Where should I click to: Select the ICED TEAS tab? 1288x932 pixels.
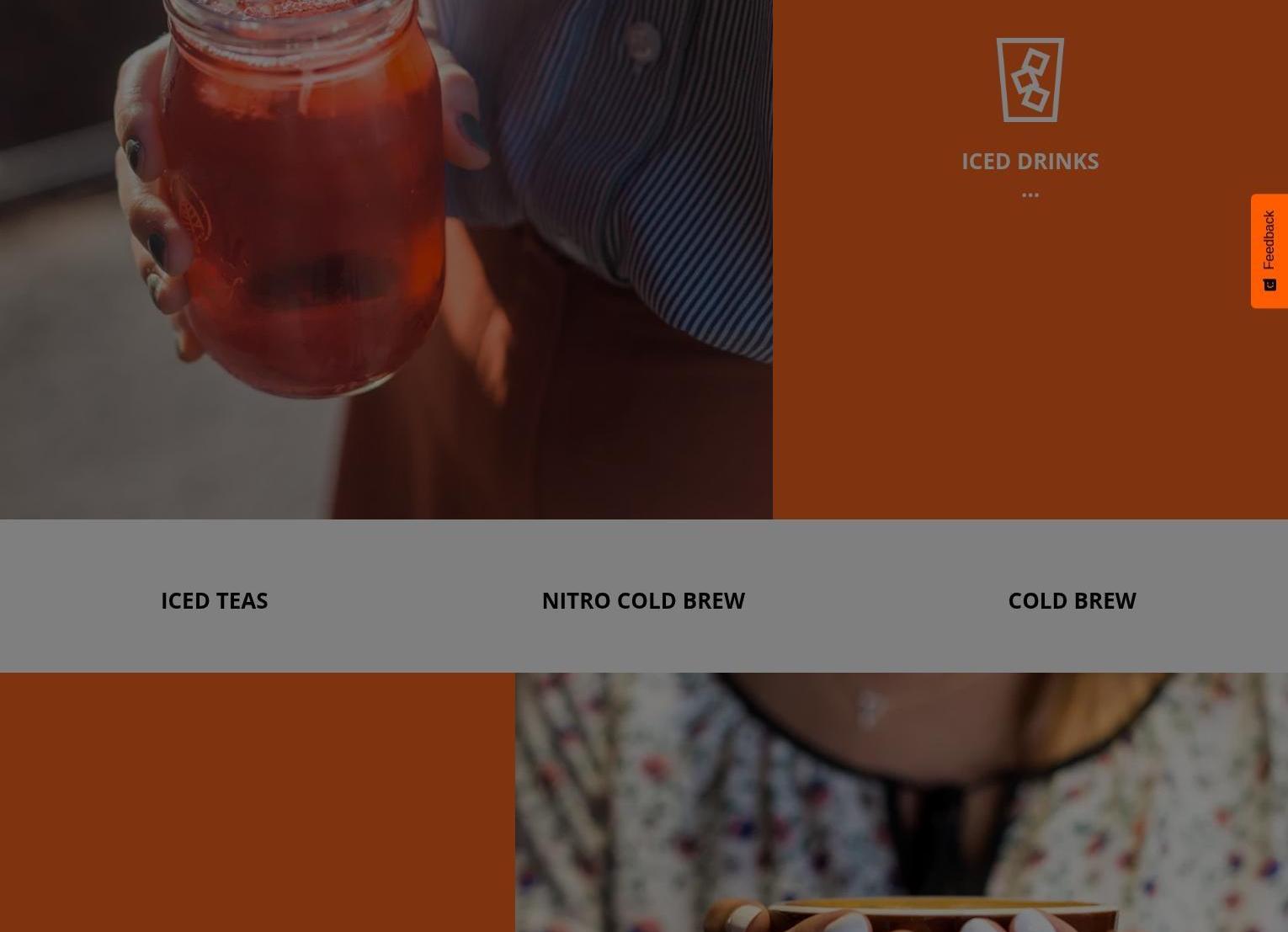click(214, 600)
